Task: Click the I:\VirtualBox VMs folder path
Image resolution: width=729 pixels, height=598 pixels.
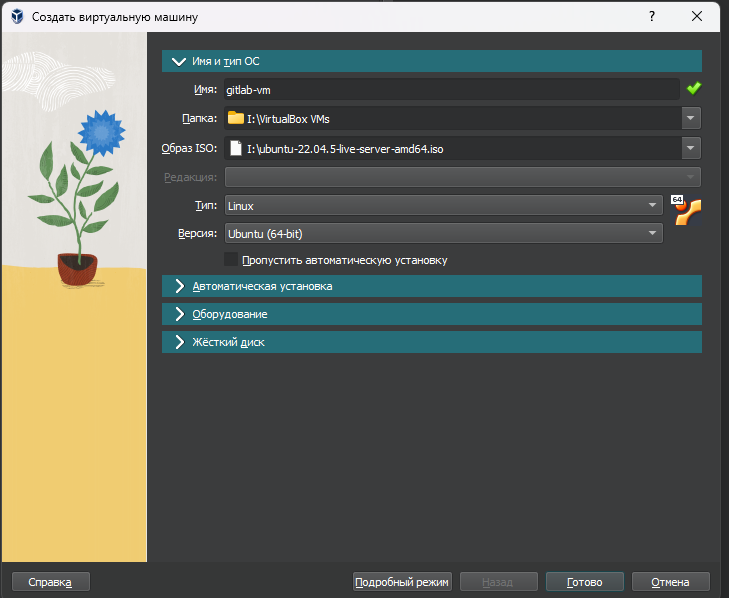Action: (x=288, y=119)
